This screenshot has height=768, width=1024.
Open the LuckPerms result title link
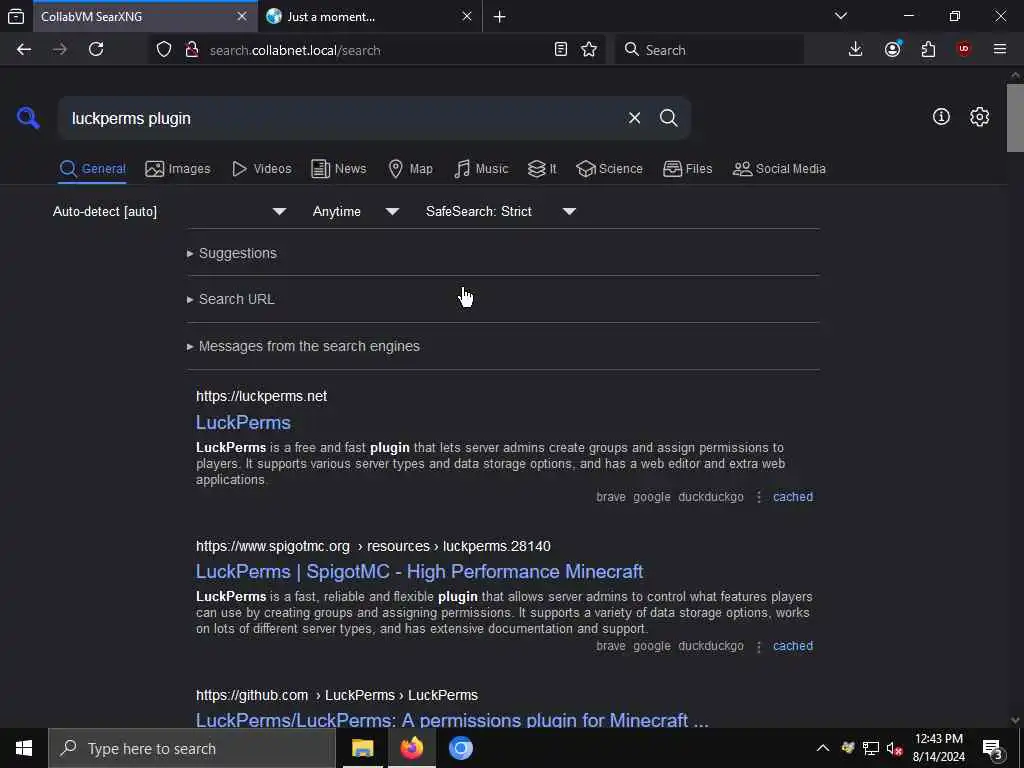point(244,423)
